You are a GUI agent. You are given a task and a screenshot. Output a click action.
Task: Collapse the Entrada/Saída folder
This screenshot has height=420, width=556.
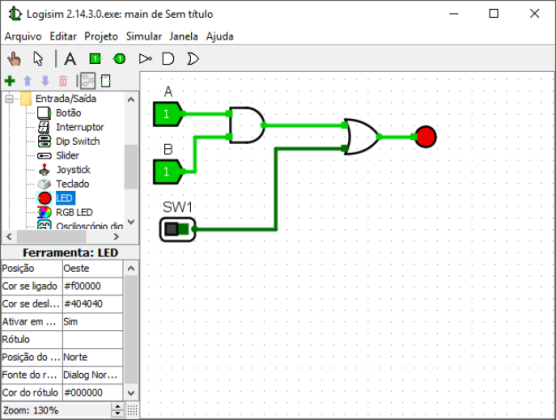click(10, 99)
